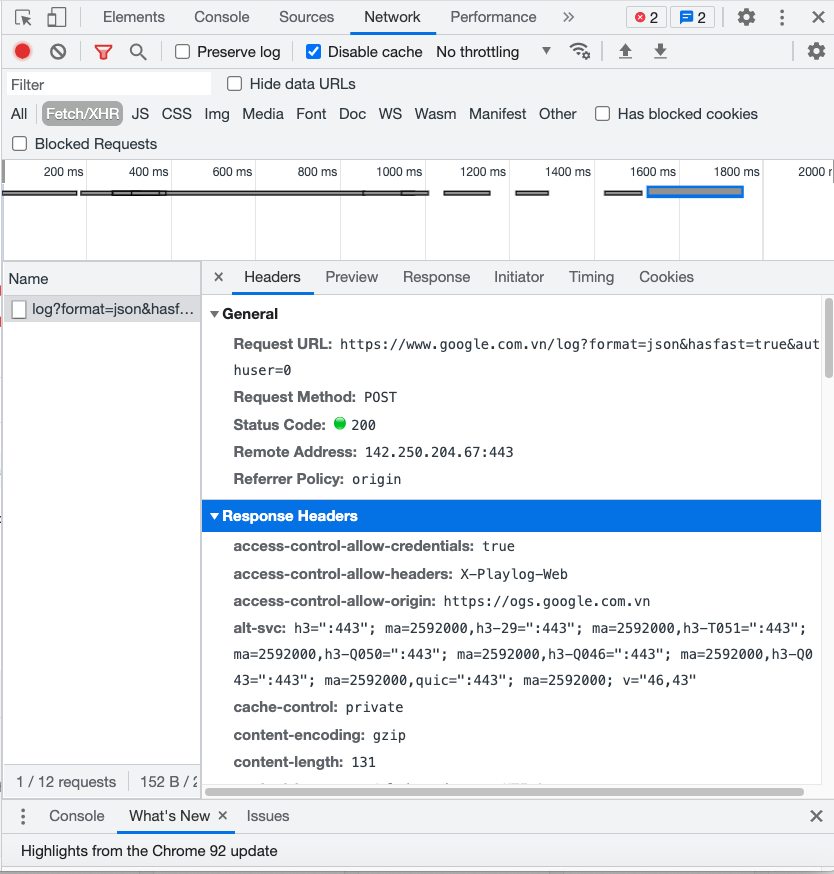The height and width of the screenshot is (874, 834).
Task: Show more DevTools tabs chevron
Action: (568, 17)
